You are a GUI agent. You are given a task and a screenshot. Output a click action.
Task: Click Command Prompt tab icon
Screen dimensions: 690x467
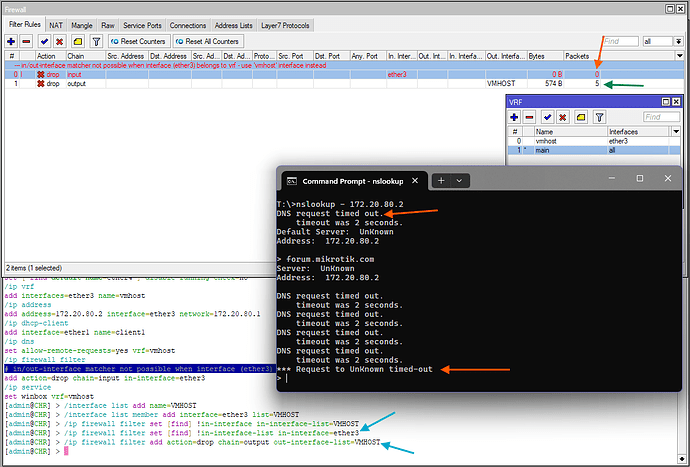coord(291,181)
